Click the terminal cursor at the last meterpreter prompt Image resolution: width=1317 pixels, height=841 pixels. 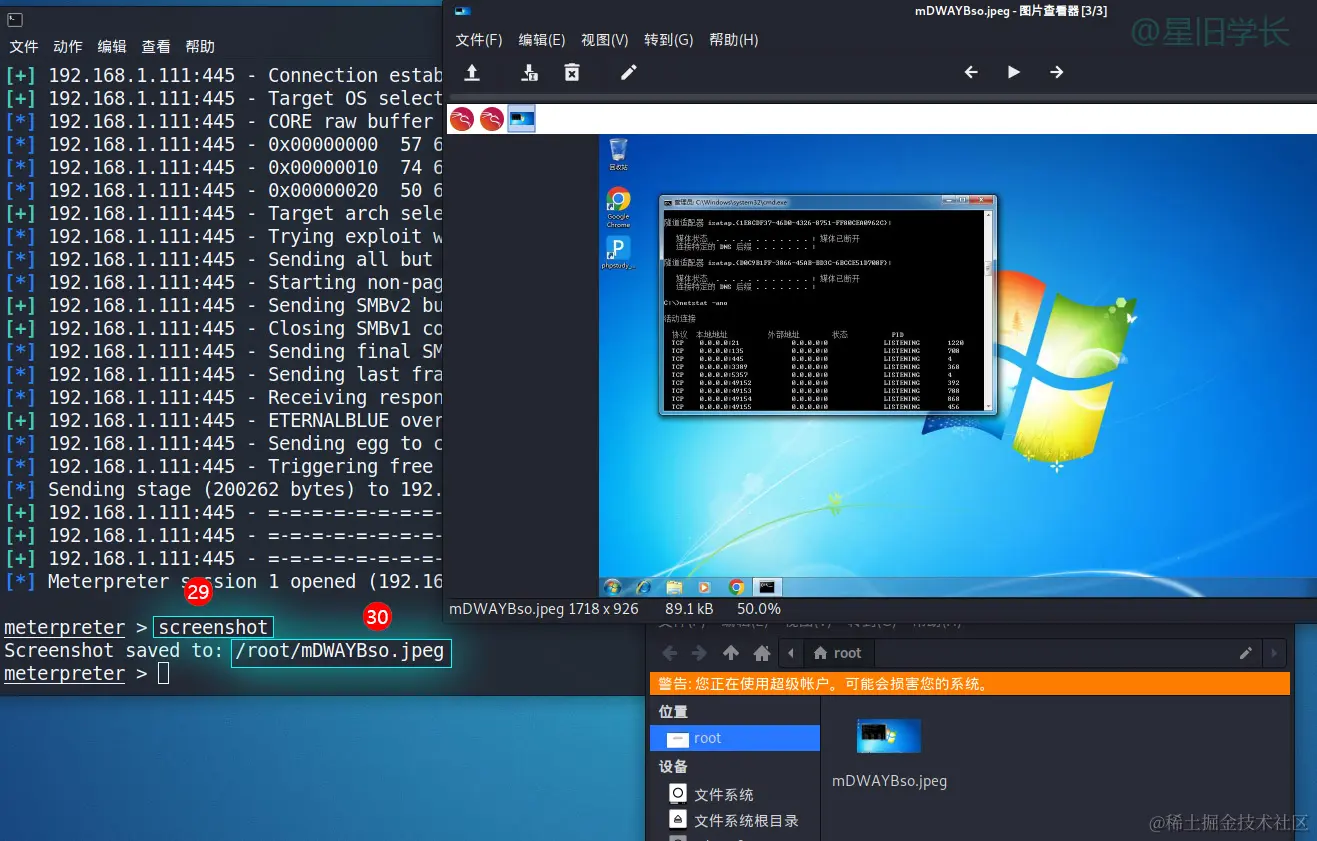(164, 674)
